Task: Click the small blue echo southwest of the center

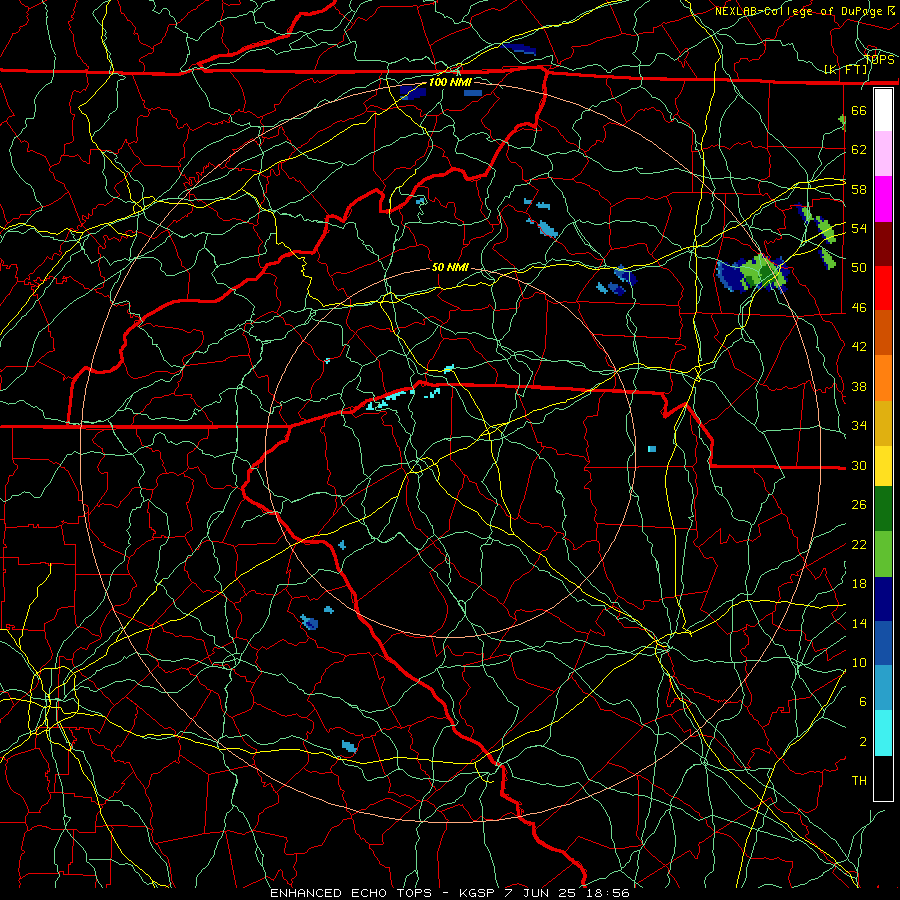Action: [x=309, y=622]
